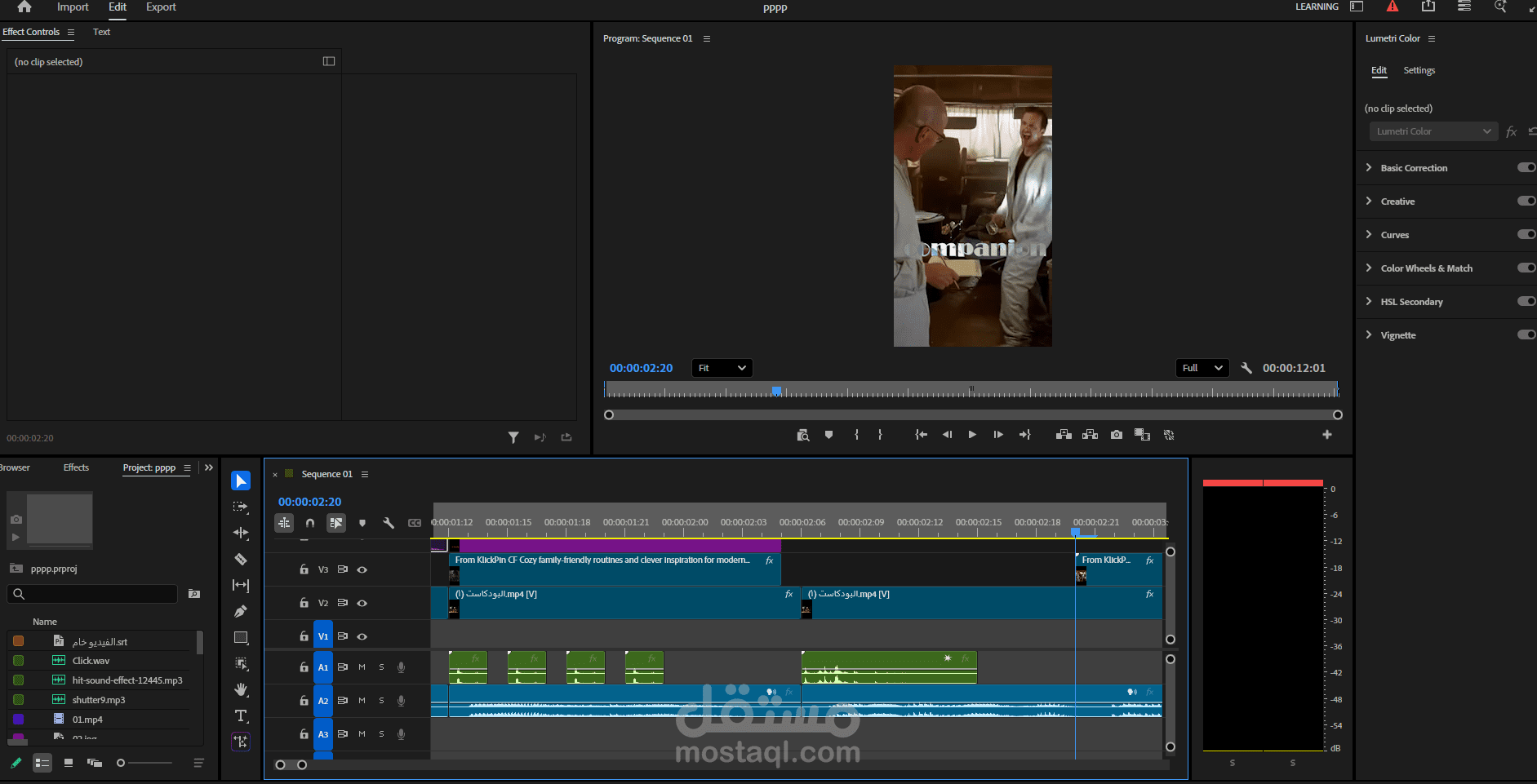
Task: Open the Button Editor plus icon
Action: point(1327,435)
